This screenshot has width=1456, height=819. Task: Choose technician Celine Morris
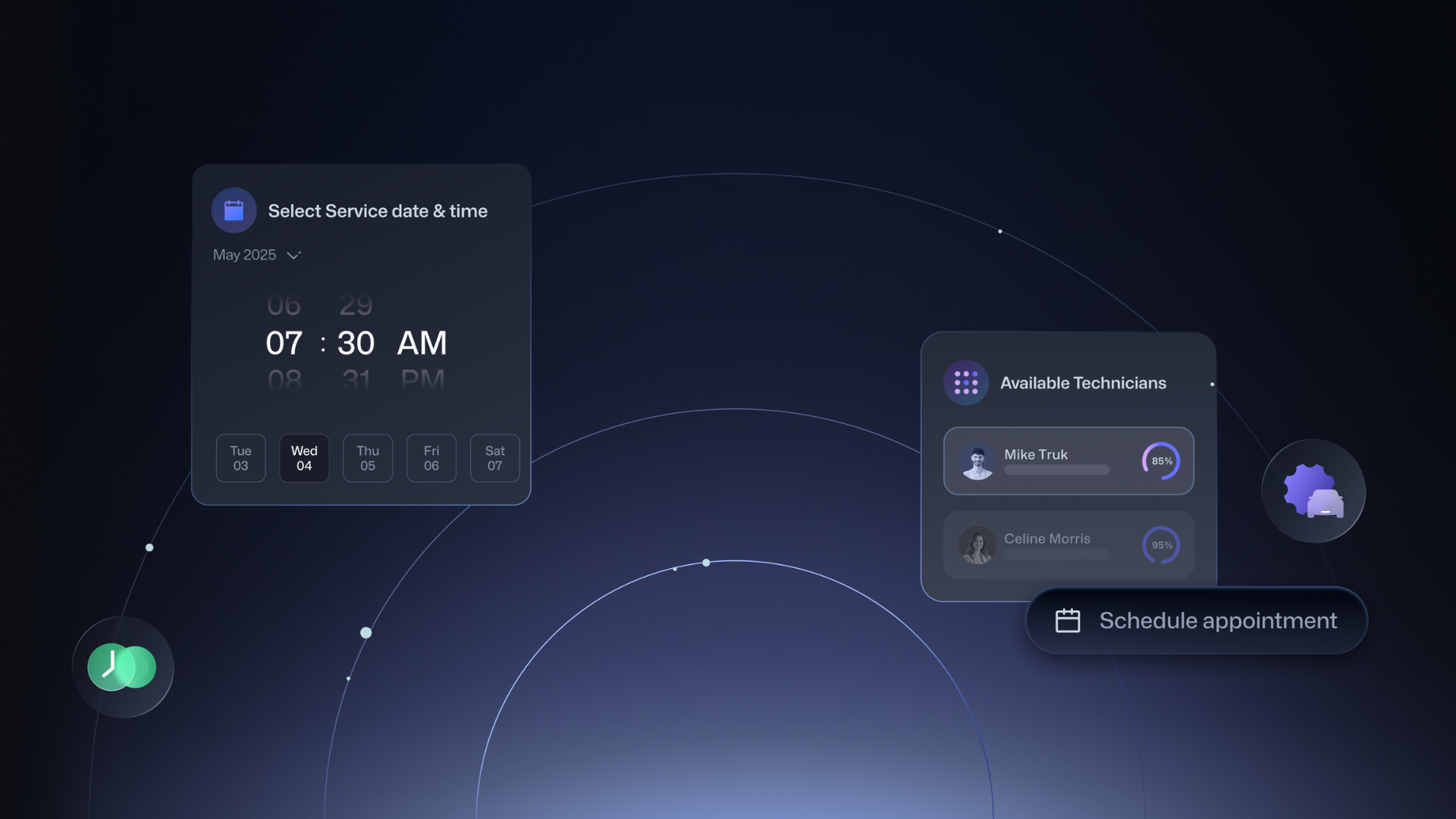1068,545
